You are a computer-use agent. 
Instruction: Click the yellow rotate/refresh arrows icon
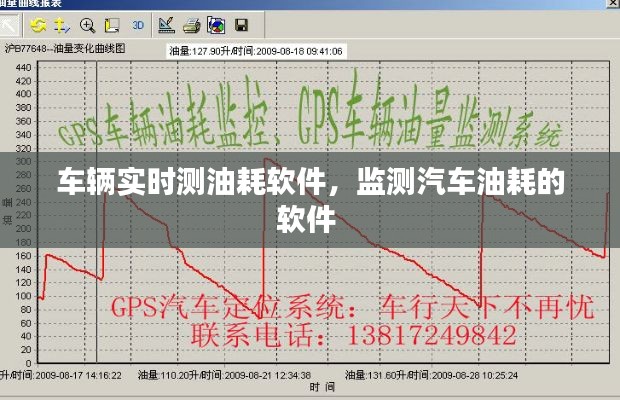(x=38, y=25)
